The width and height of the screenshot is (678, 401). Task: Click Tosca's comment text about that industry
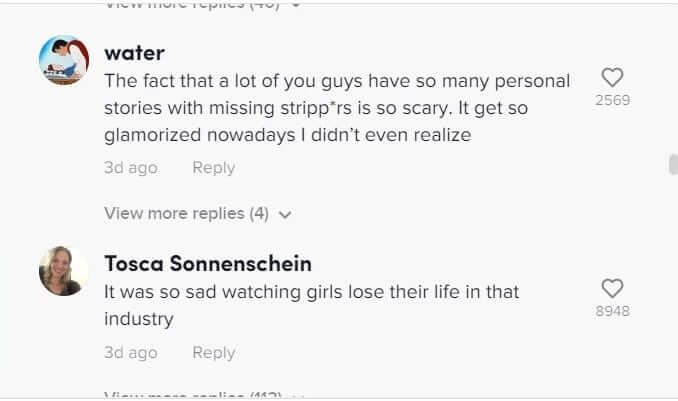(x=311, y=305)
